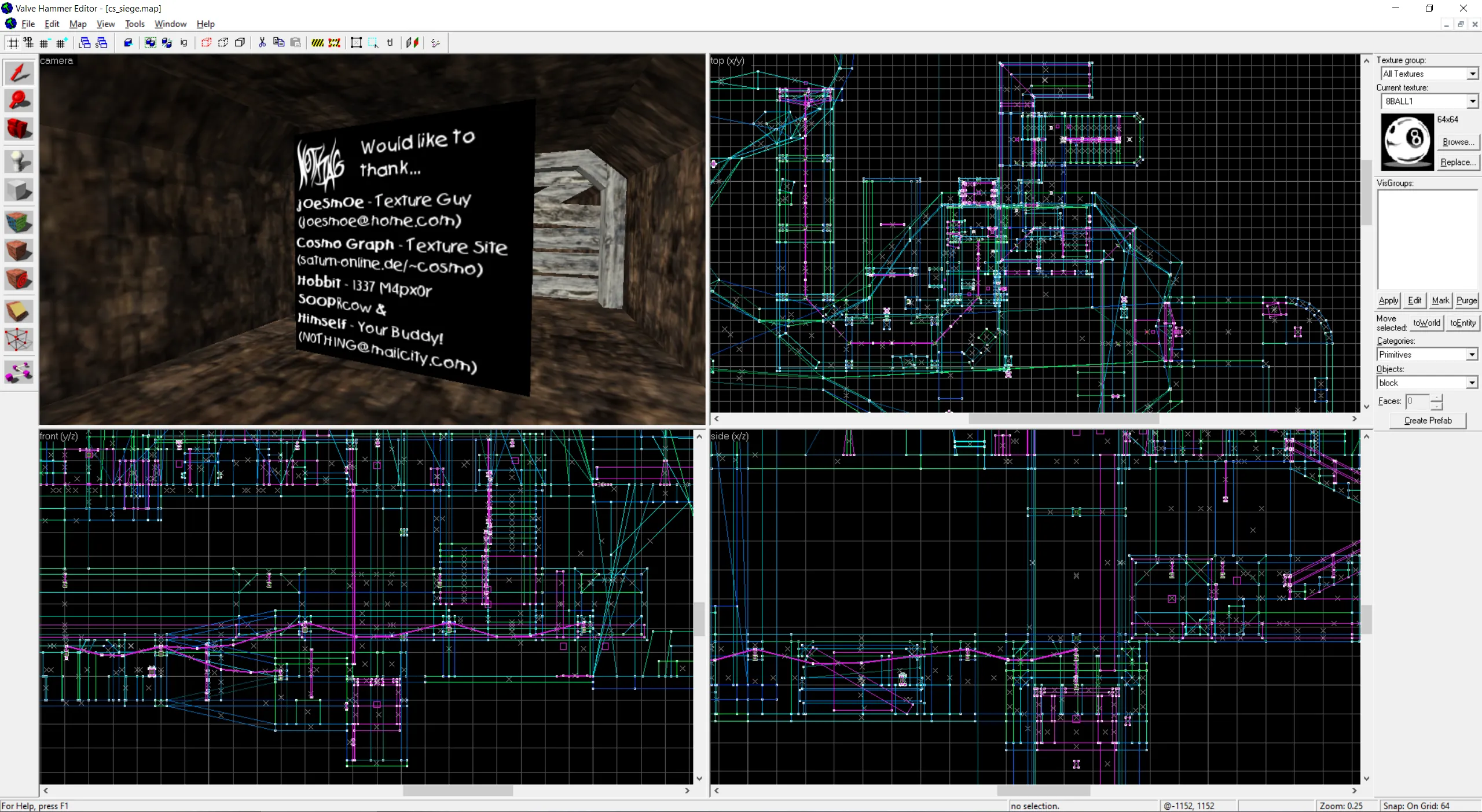Click the 8BALL1 texture preview thumbnail
Image resolution: width=1482 pixels, height=812 pixels.
tap(1407, 142)
